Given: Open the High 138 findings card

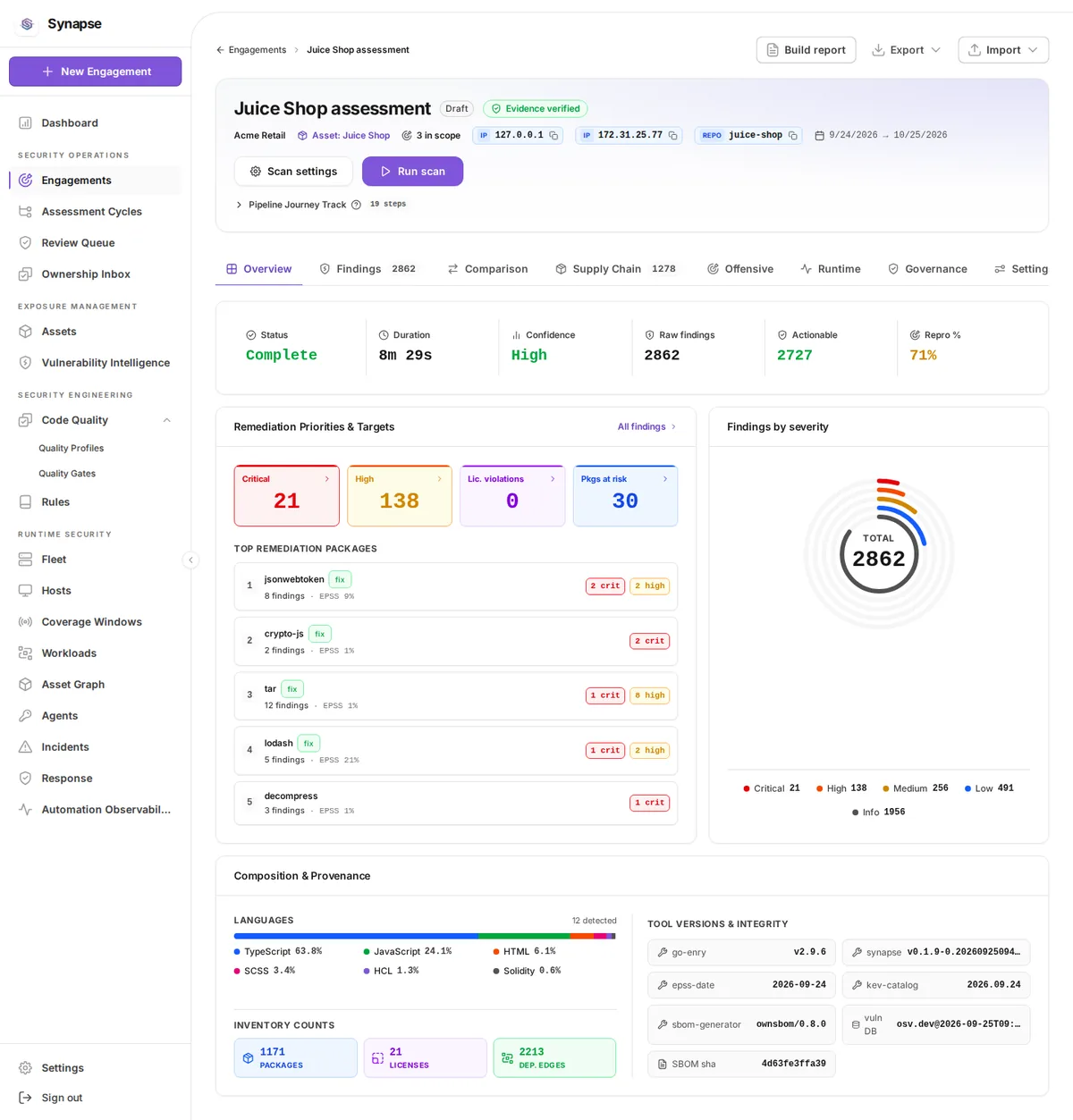Looking at the screenshot, I should 400,496.
